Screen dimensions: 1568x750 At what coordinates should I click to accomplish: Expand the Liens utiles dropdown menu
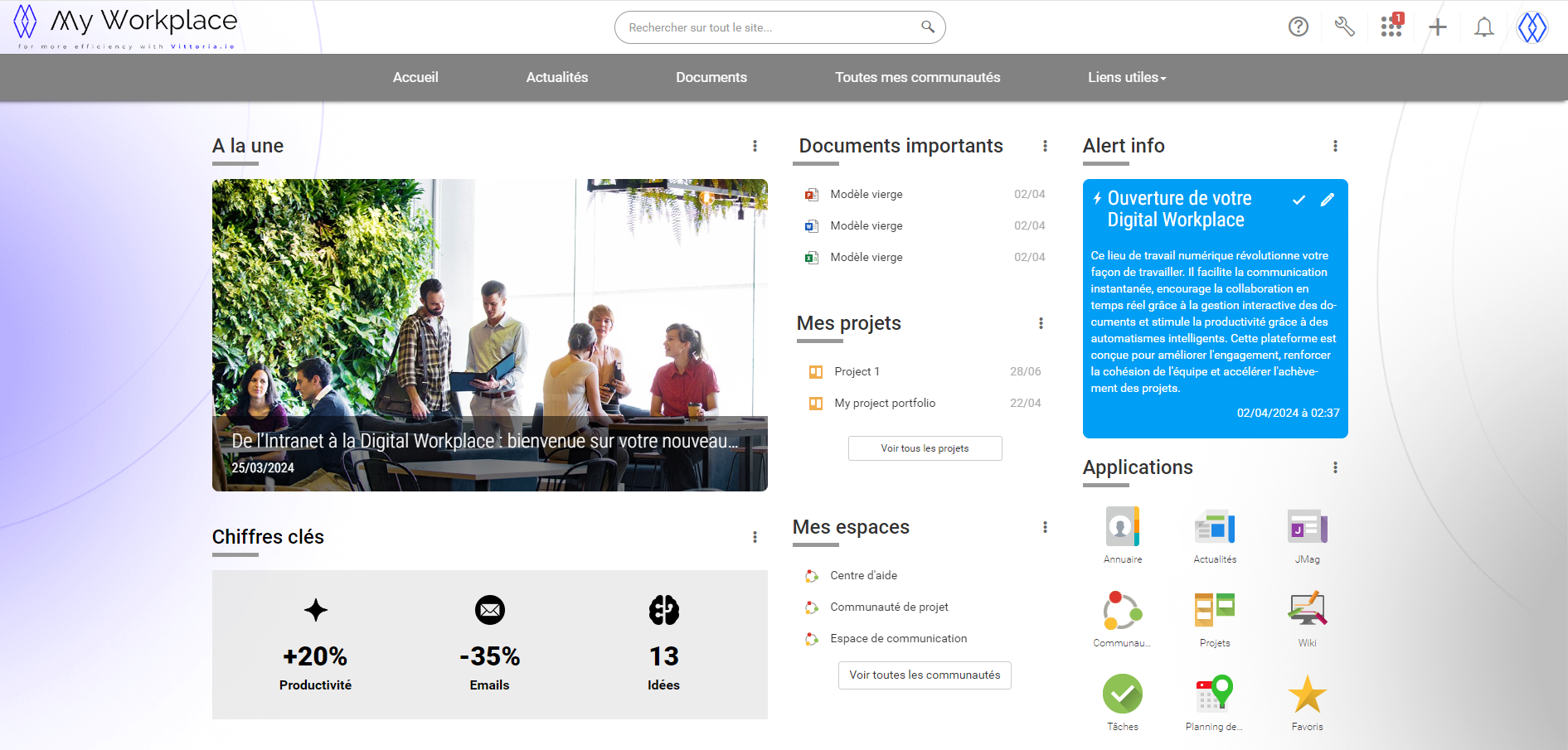click(x=1127, y=77)
